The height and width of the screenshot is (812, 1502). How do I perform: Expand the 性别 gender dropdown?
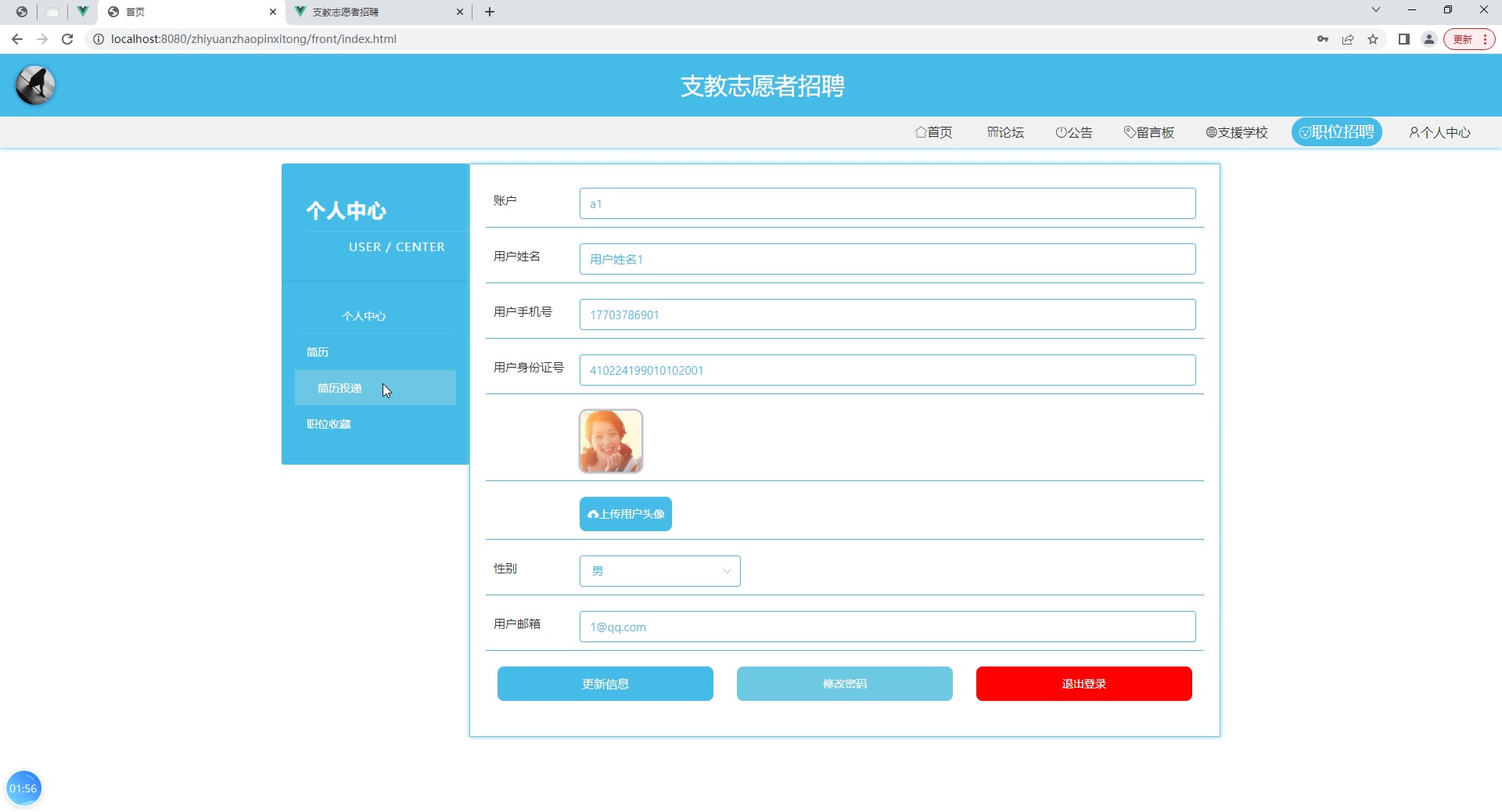(659, 571)
